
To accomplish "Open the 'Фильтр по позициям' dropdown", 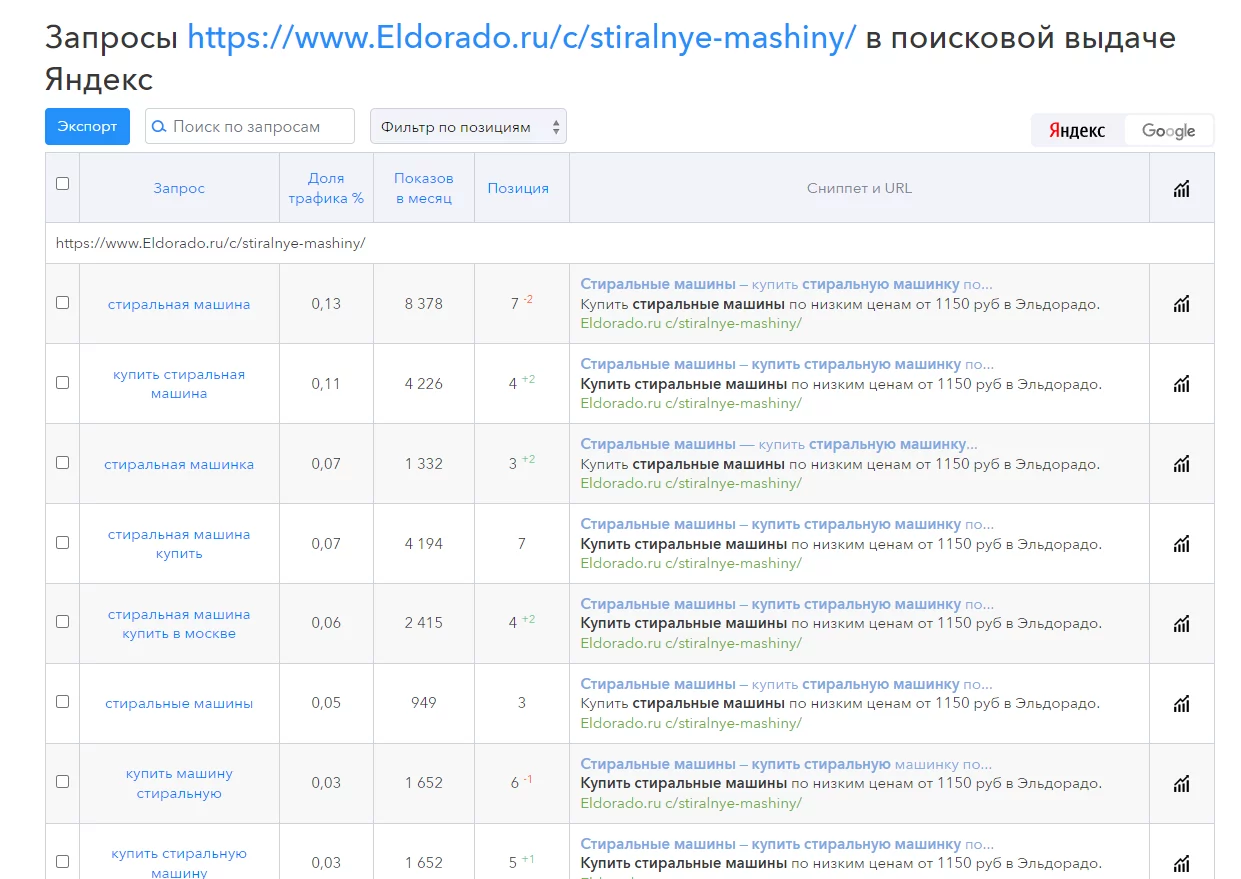I will point(468,127).
